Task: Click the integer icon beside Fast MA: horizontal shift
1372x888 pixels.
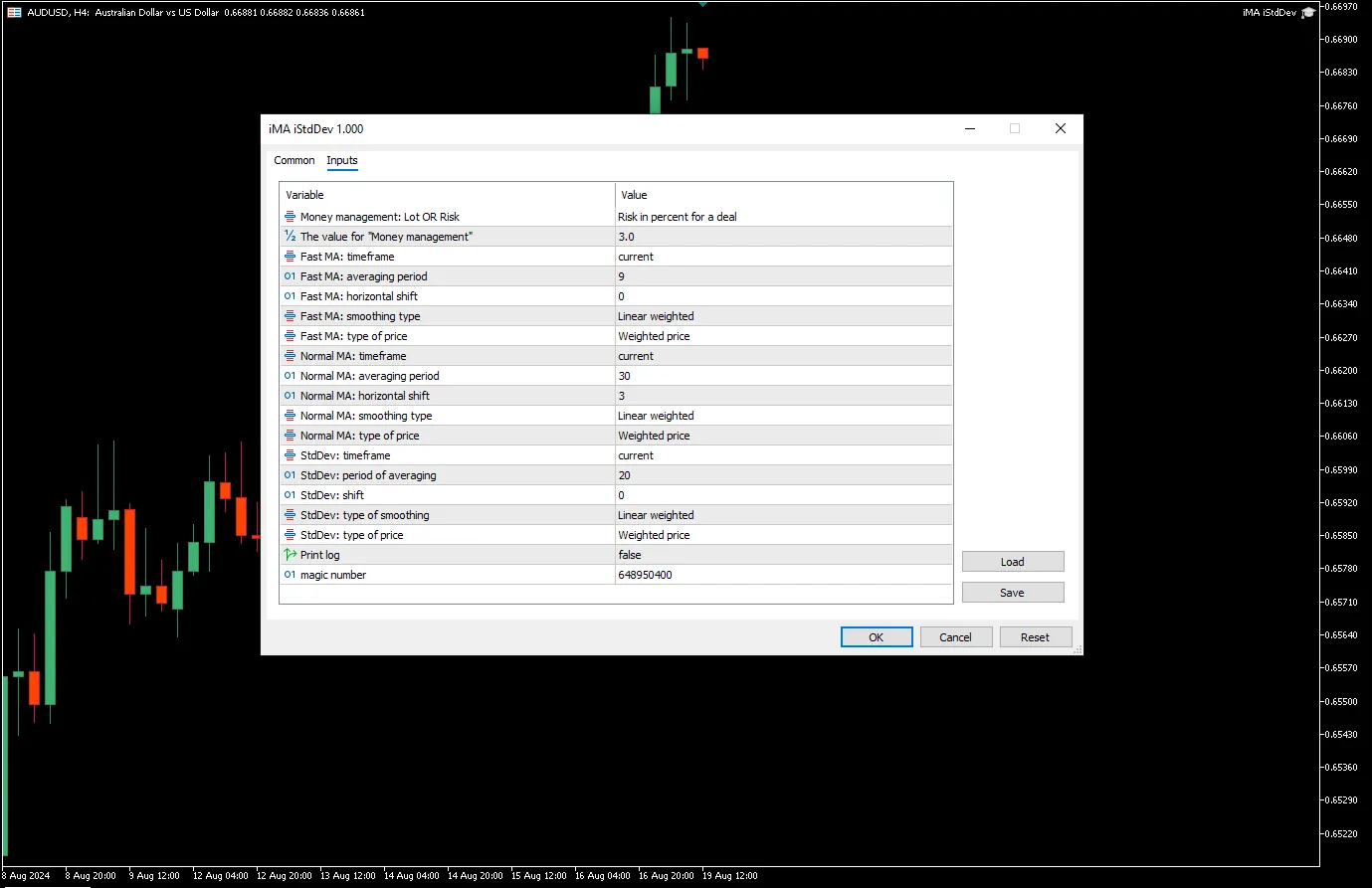Action: pos(290,296)
